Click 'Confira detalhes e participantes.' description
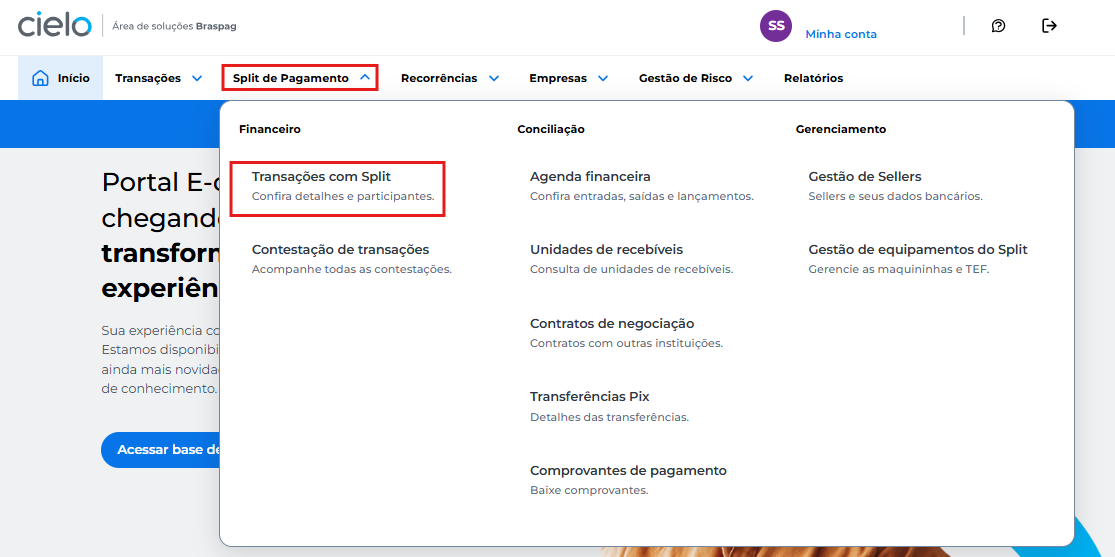This screenshot has width=1115, height=557. (343, 196)
